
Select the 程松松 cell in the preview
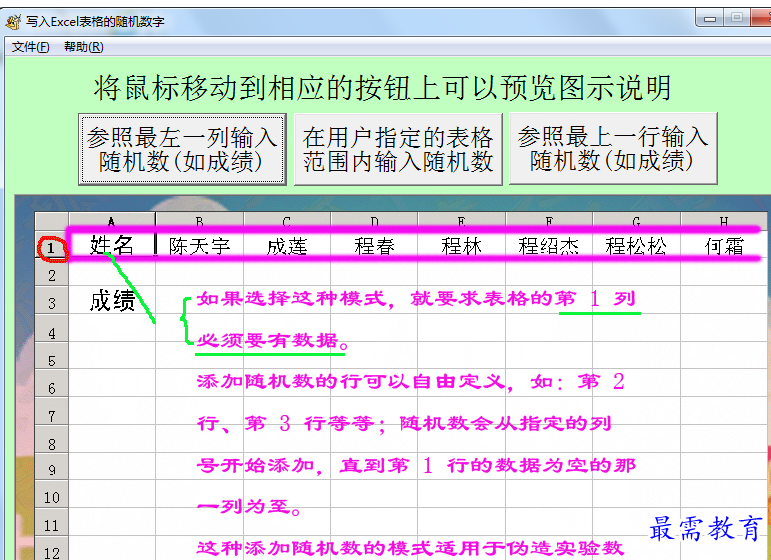click(636, 246)
